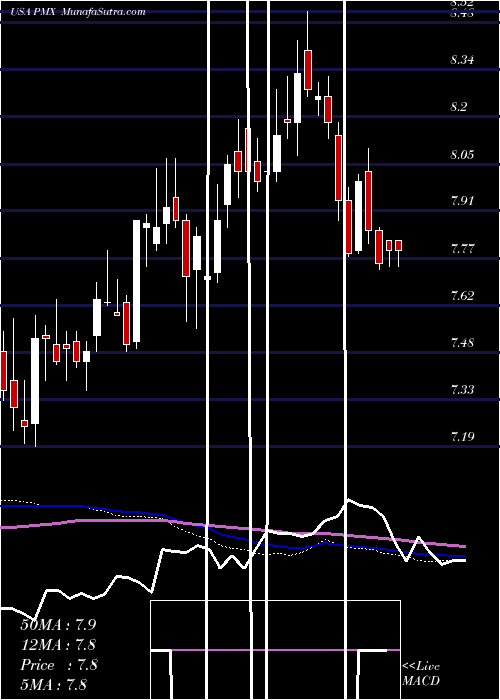Click the 8.2 price axis label
This screenshot has height=700, width=500.
coord(460,107)
